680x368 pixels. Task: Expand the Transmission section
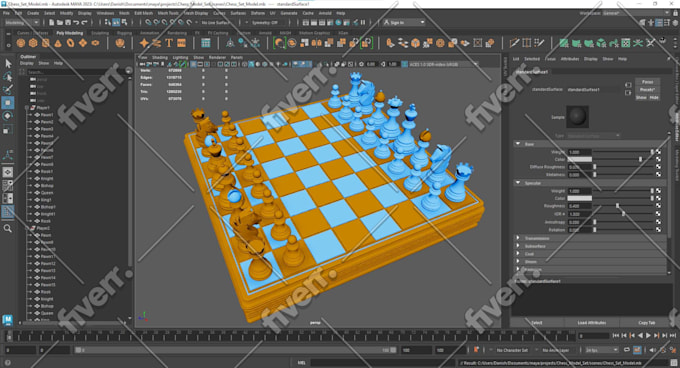(x=518, y=238)
